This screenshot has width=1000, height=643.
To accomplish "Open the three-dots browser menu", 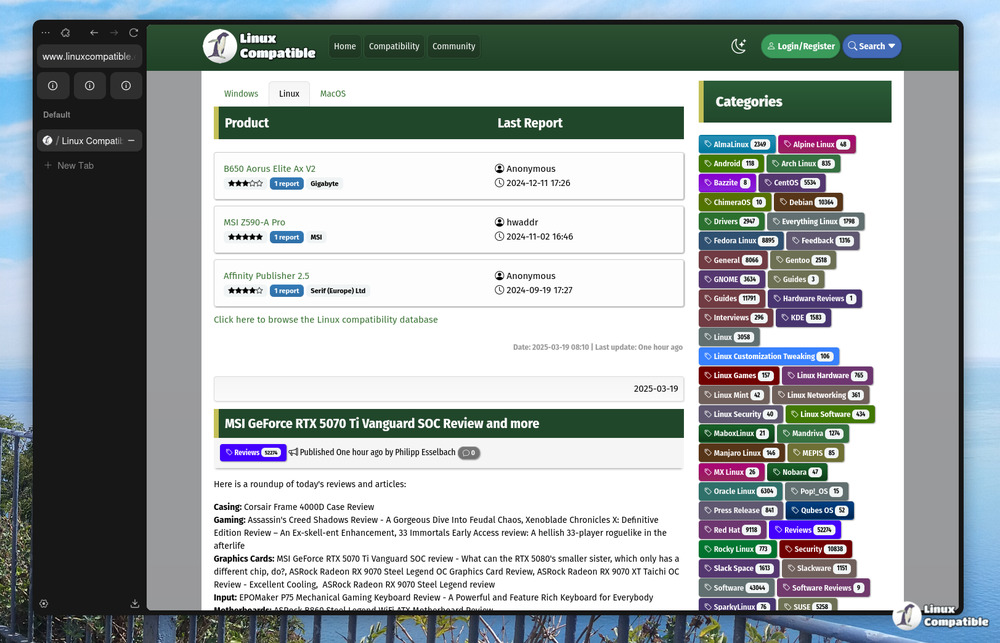I will point(46,33).
